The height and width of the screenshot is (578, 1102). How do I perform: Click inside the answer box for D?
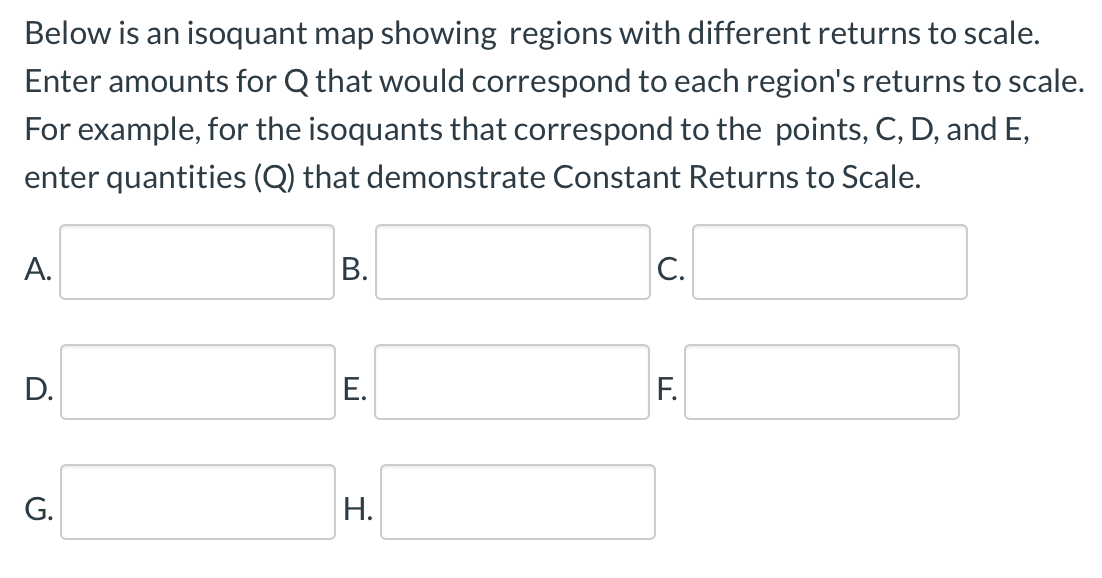pyautogui.click(x=197, y=382)
